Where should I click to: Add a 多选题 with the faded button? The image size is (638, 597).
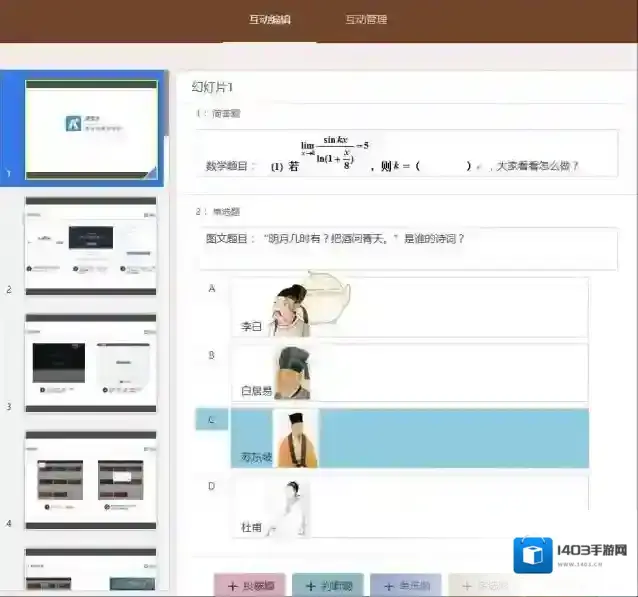(484, 586)
